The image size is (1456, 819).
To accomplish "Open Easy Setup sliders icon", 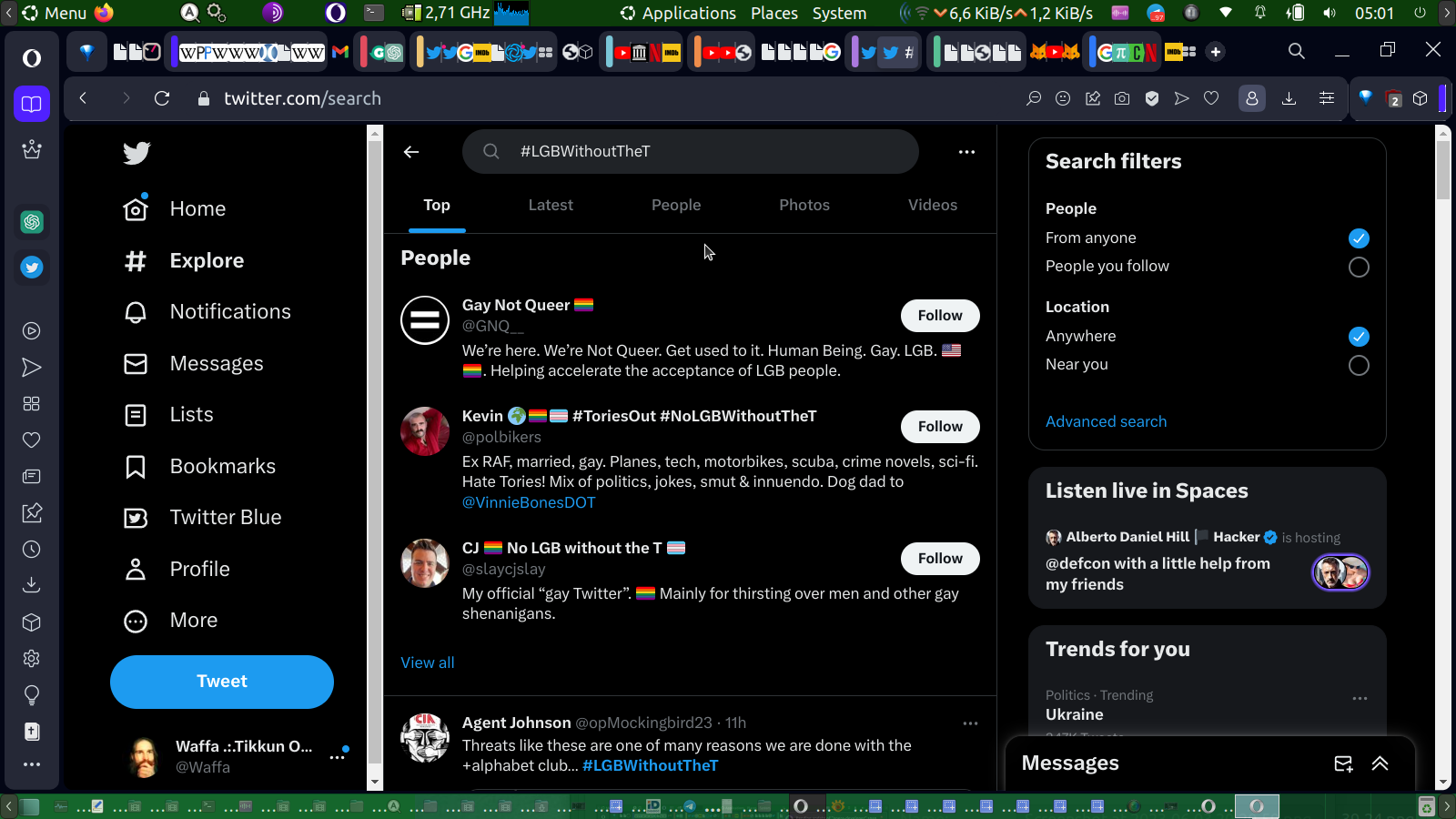I will point(1327,98).
